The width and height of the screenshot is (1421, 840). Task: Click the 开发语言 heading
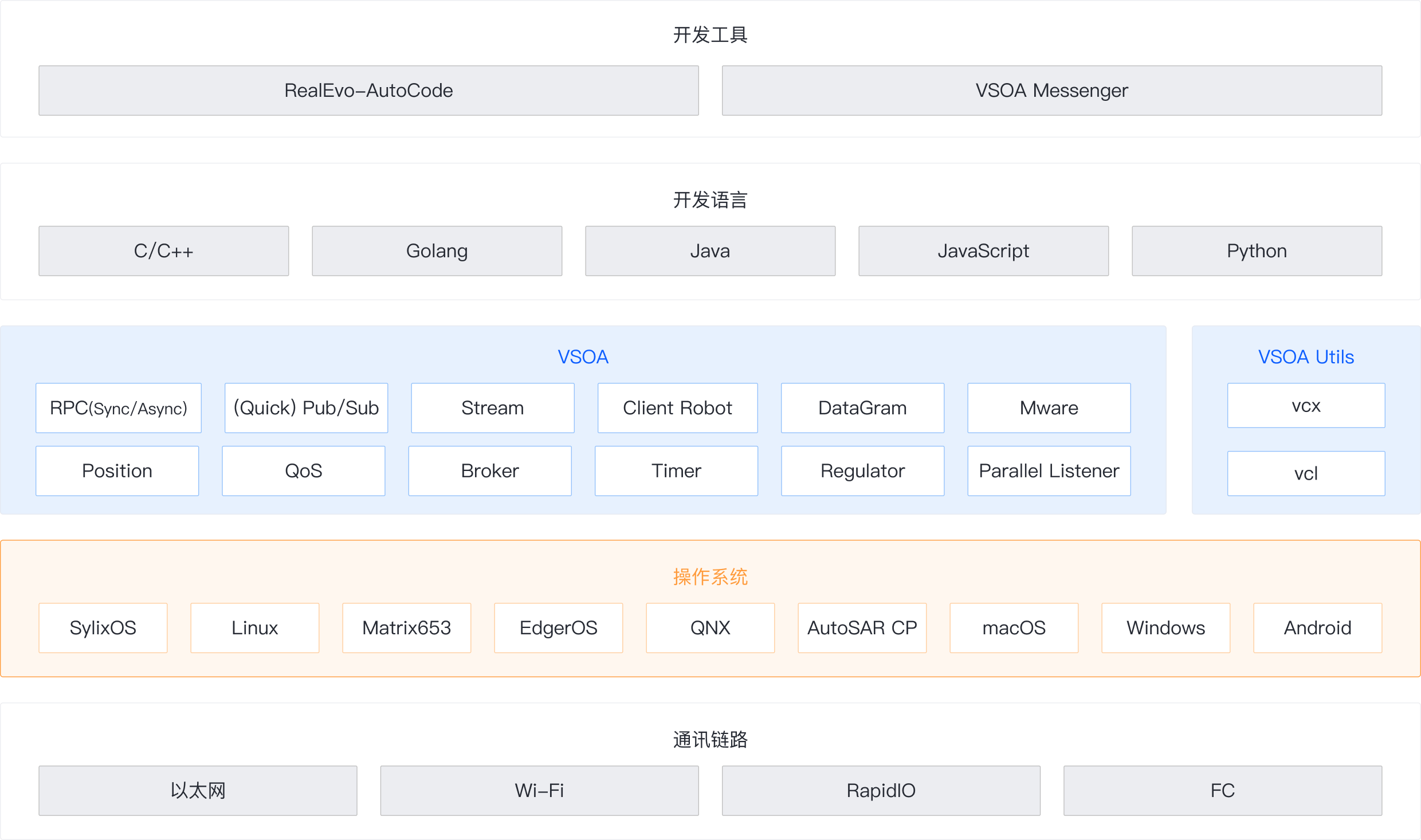710,200
